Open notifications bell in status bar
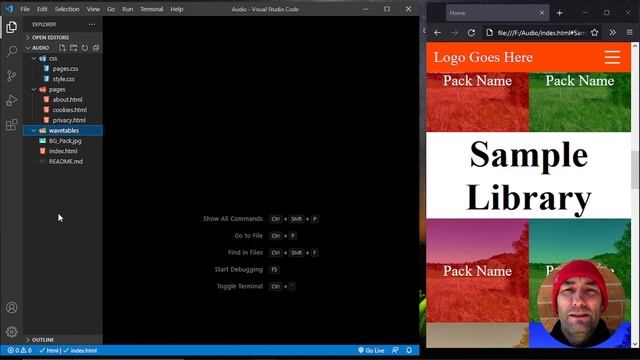640x360 pixels. (x=409, y=350)
